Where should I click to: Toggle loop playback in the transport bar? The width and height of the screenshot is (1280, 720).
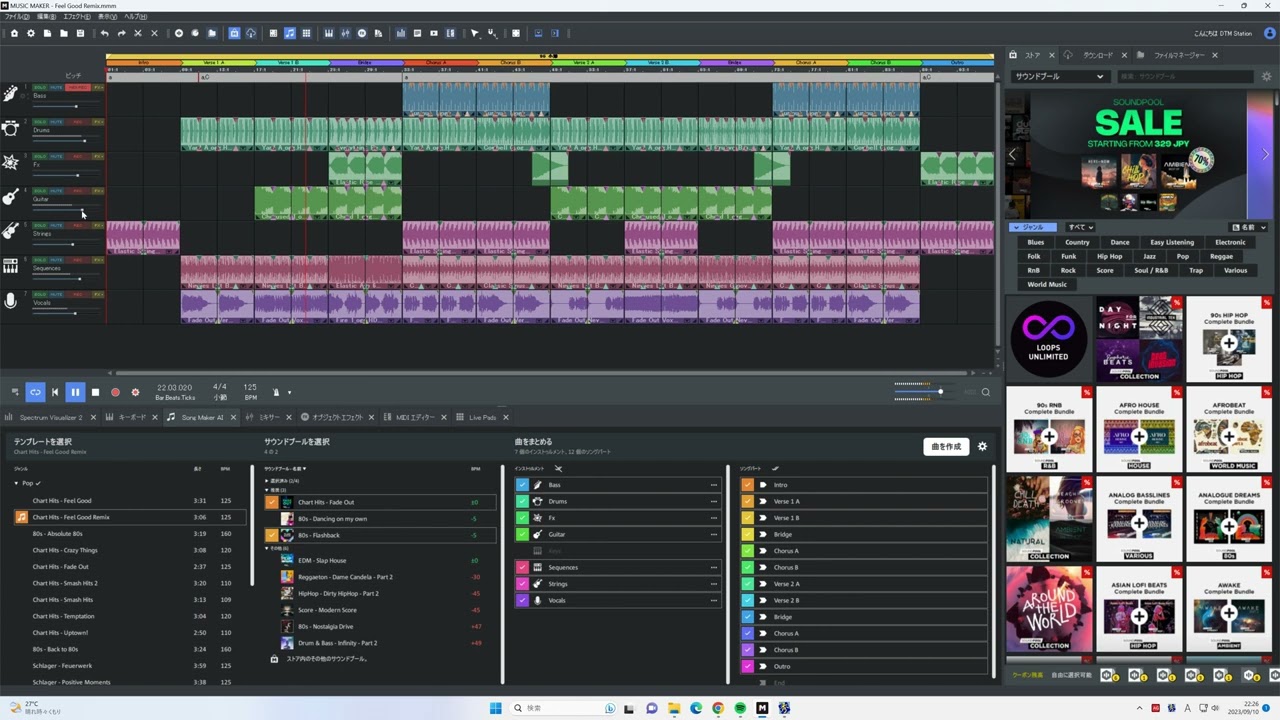(x=35, y=392)
